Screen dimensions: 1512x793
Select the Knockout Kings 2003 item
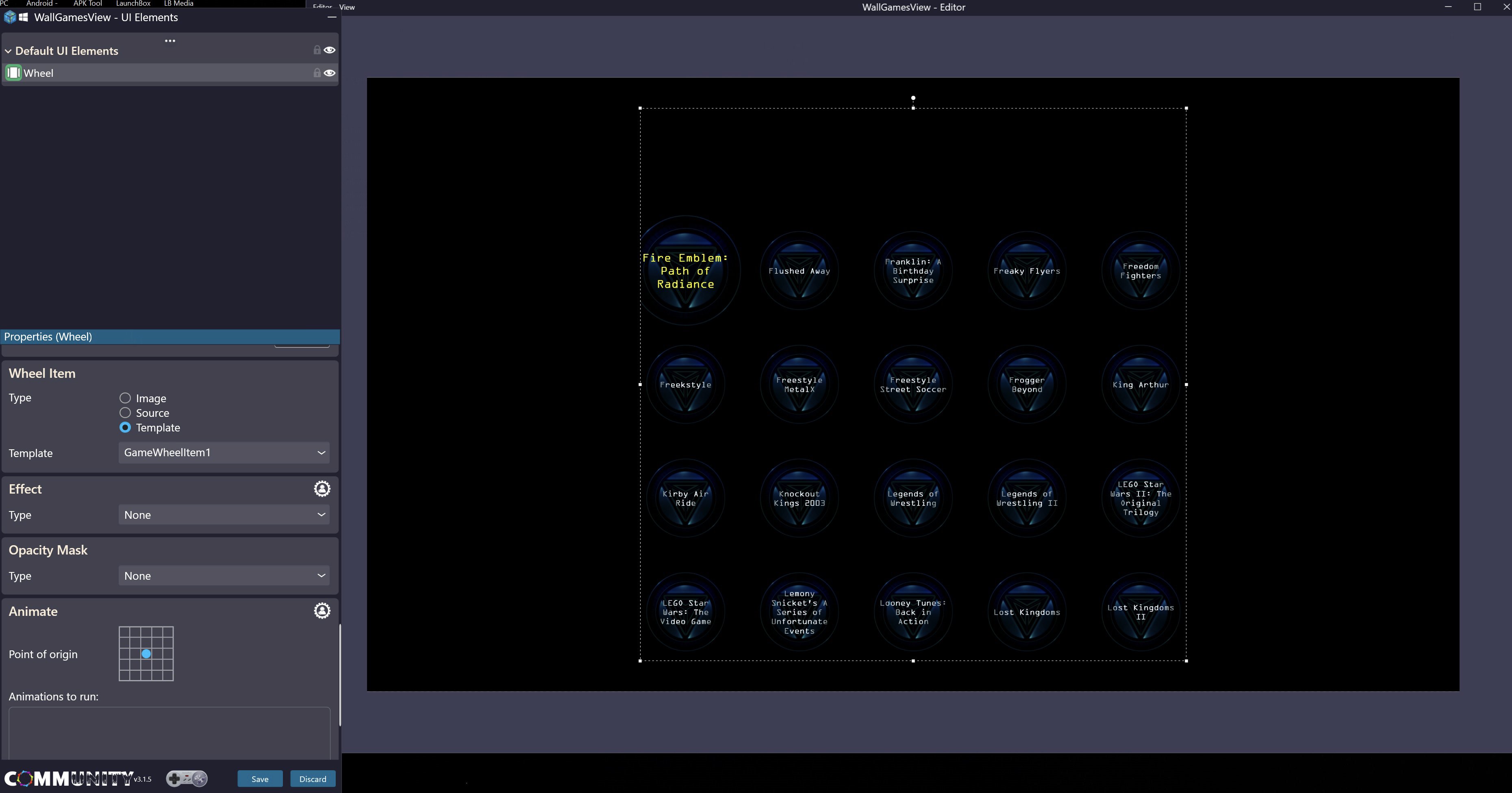pyautogui.click(x=799, y=498)
